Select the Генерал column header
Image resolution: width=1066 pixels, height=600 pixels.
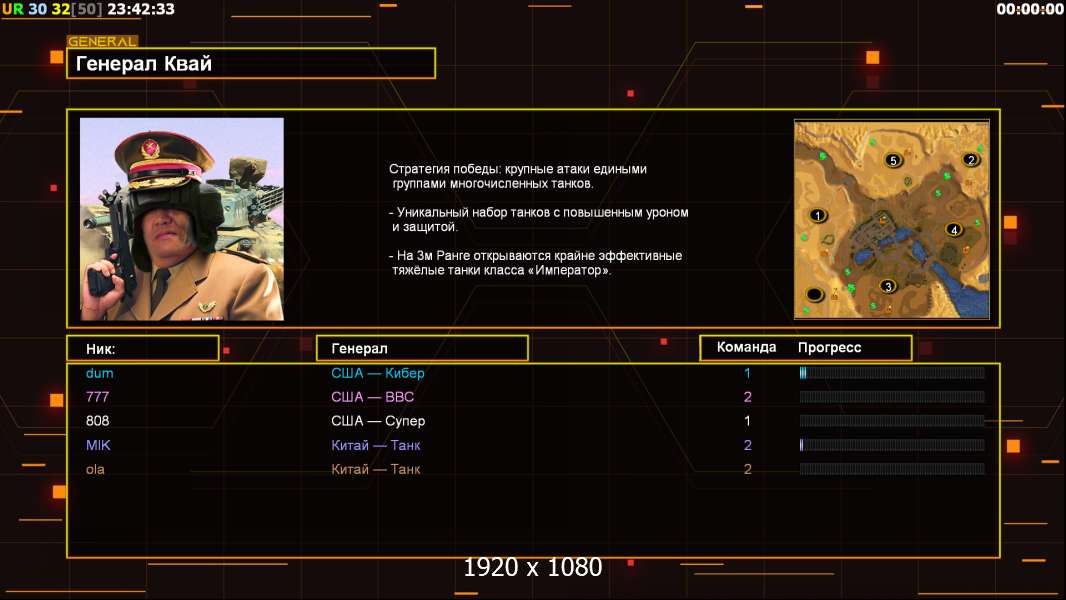point(422,348)
